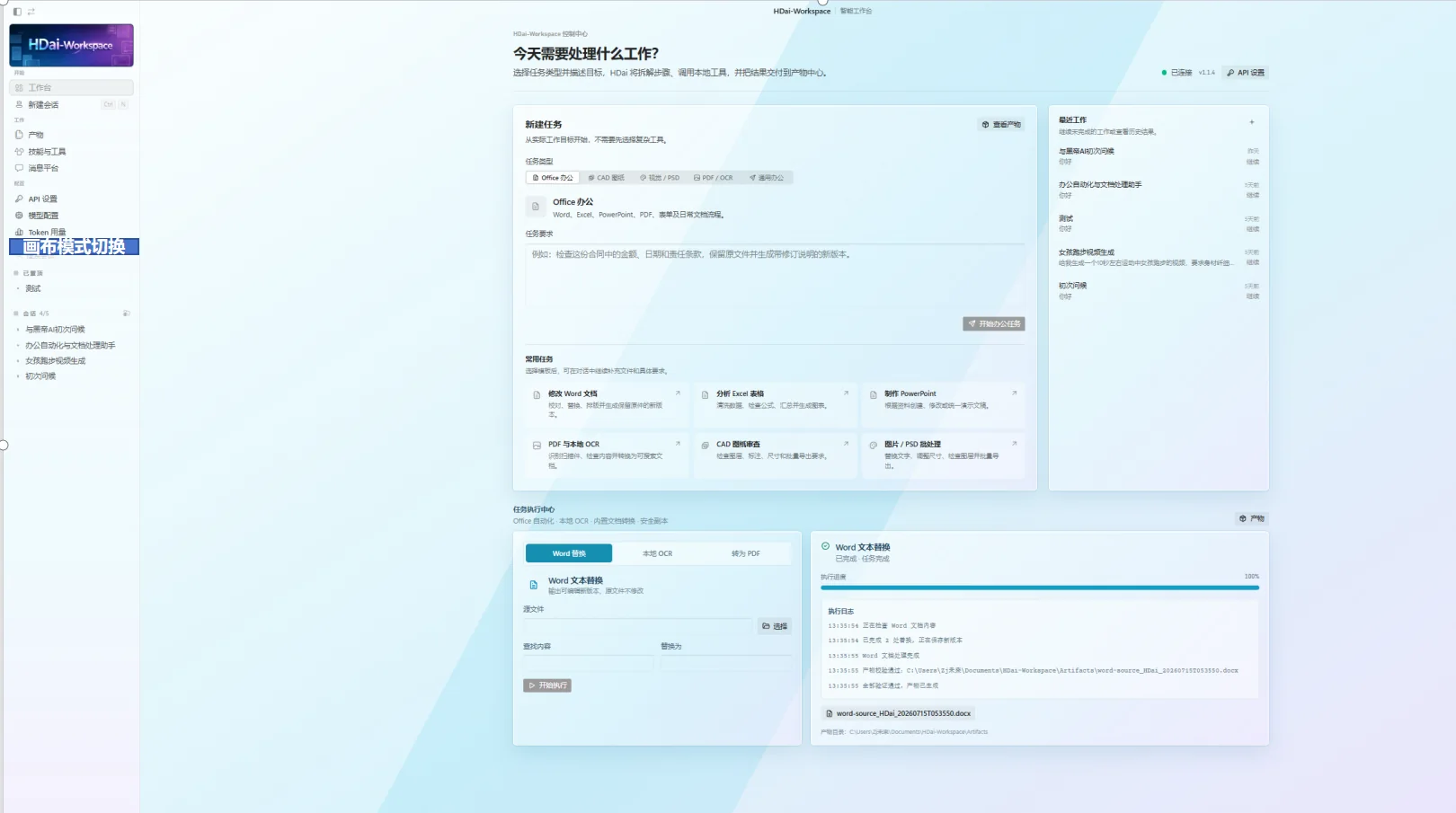Screen dimensions: 1456x813
Task: Click the 查看产物 button in 新建任务
Action: point(1001,125)
